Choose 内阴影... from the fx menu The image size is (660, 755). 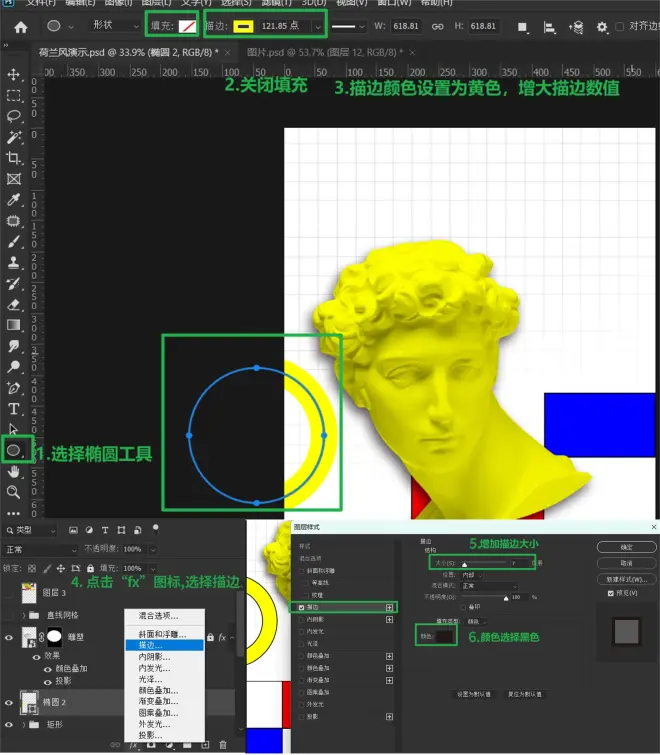165,657
